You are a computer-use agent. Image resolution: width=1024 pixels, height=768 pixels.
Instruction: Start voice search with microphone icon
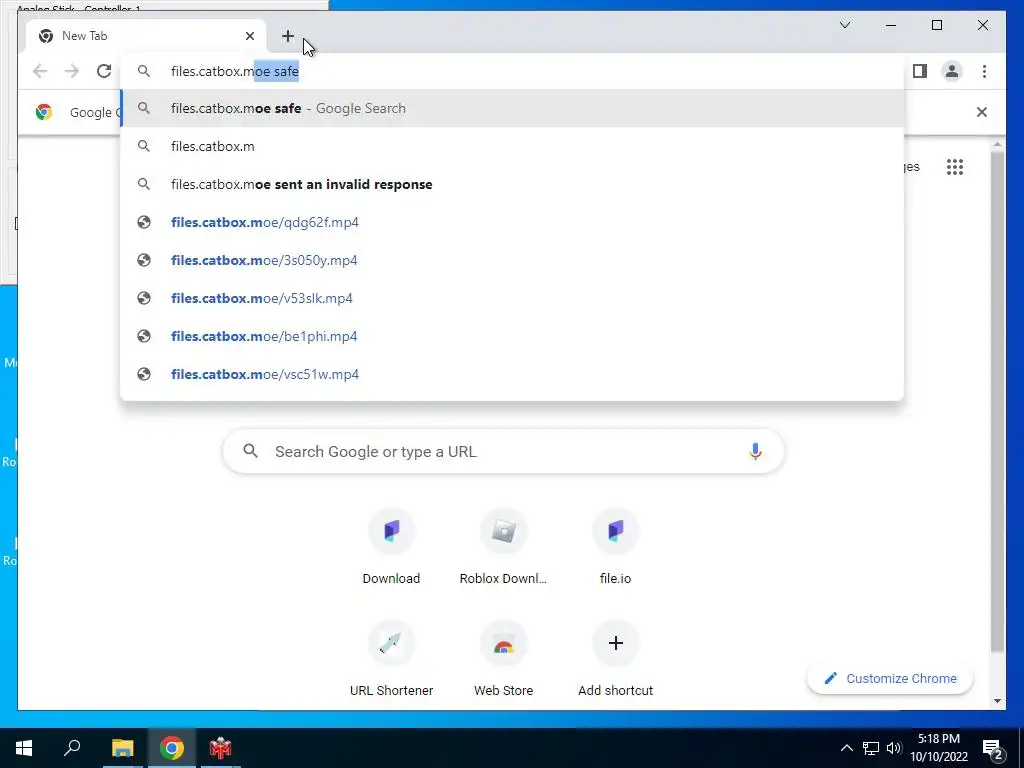pos(755,451)
